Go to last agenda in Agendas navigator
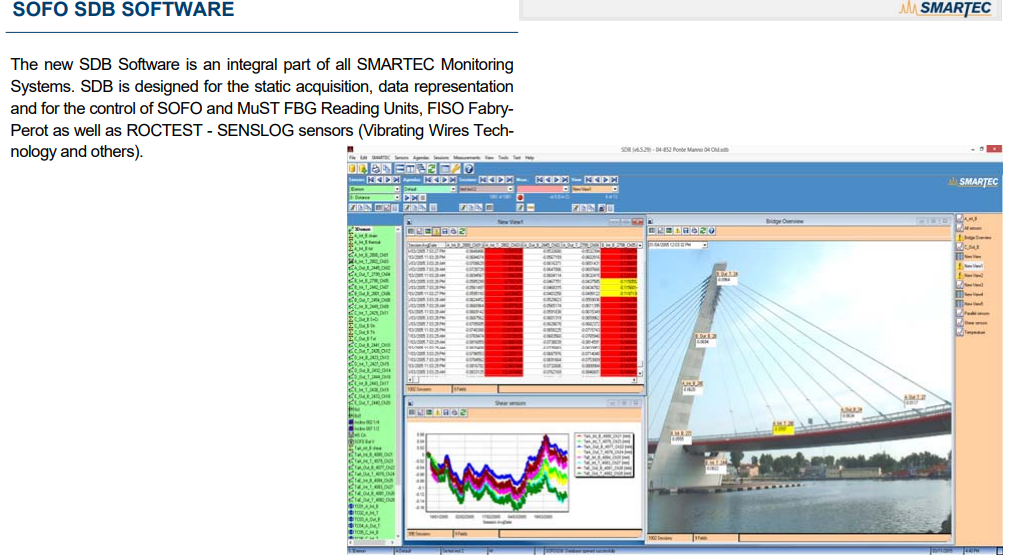Viewport: 1021px width, 558px height. pyautogui.click(x=453, y=180)
